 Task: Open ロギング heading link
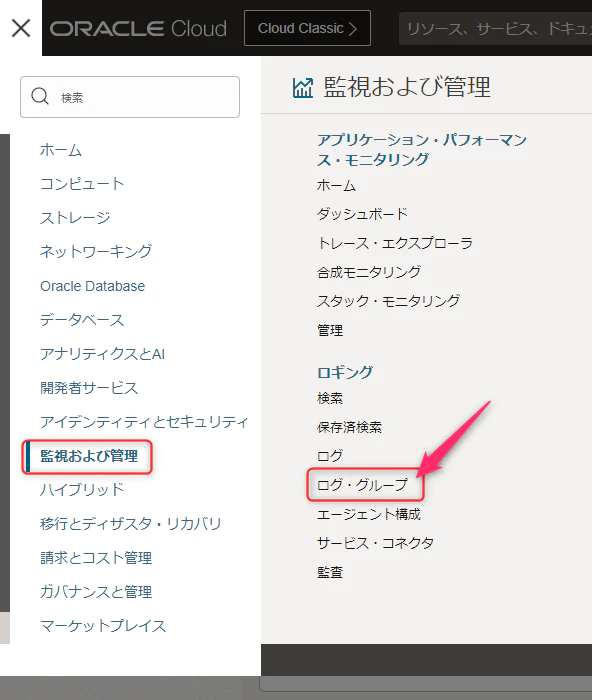pyautogui.click(x=345, y=372)
